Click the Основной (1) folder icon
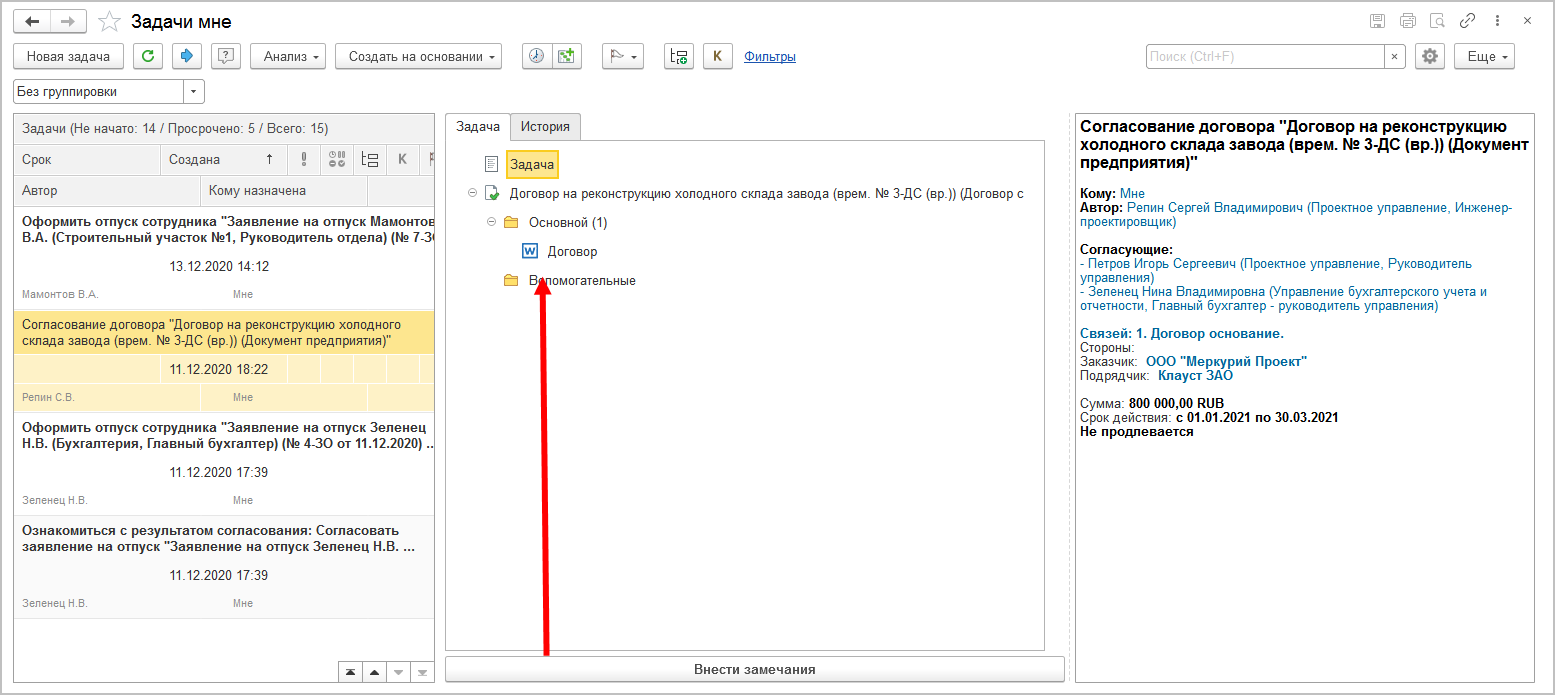1555x695 pixels. click(511, 223)
